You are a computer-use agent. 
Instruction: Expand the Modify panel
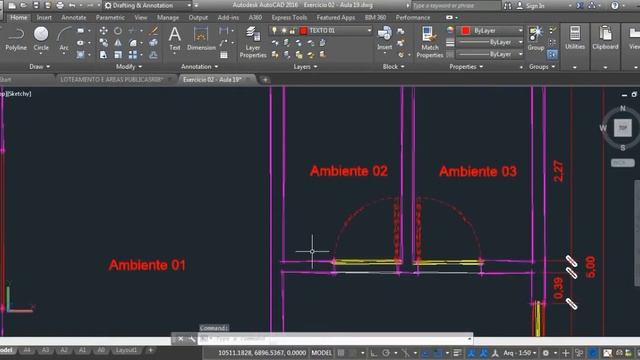pos(129,67)
